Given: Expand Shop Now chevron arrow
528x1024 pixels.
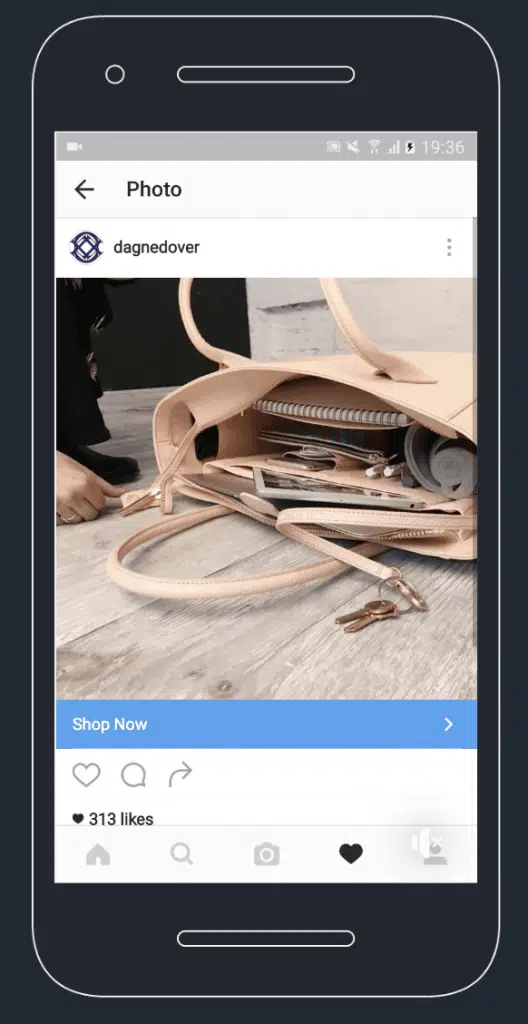Looking at the screenshot, I should click(448, 724).
